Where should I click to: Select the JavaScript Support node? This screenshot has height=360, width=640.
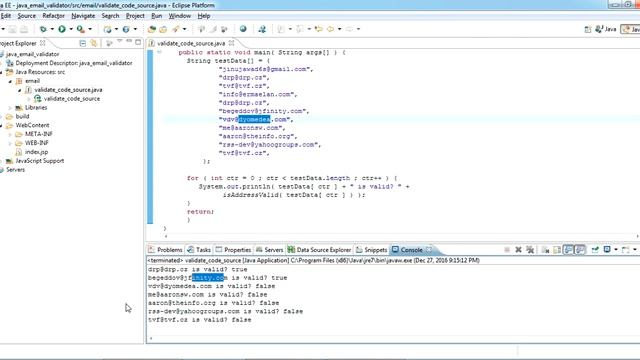tap(40, 161)
